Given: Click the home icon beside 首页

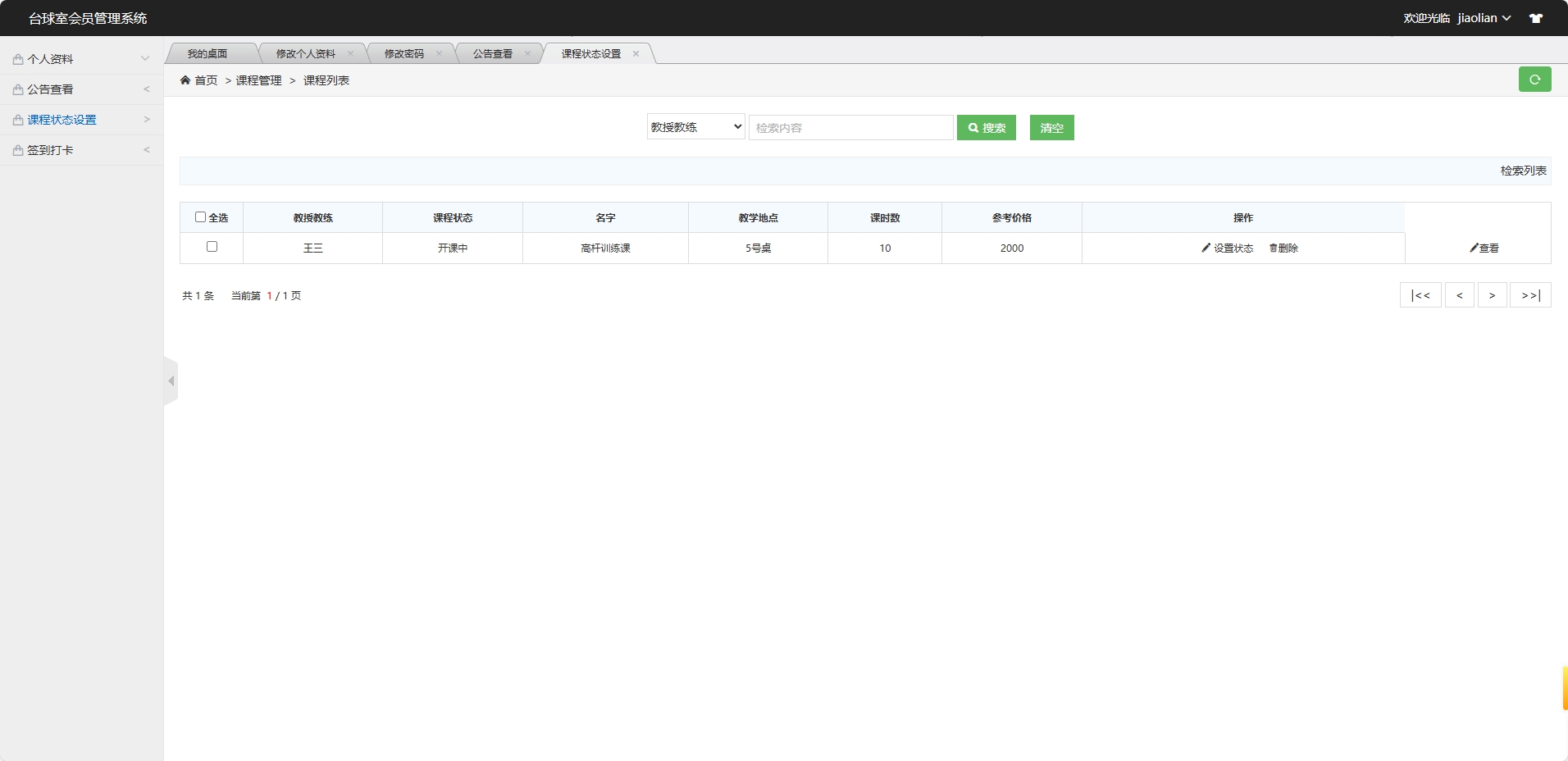Looking at the screenshot, I should [x=186, y=80].
